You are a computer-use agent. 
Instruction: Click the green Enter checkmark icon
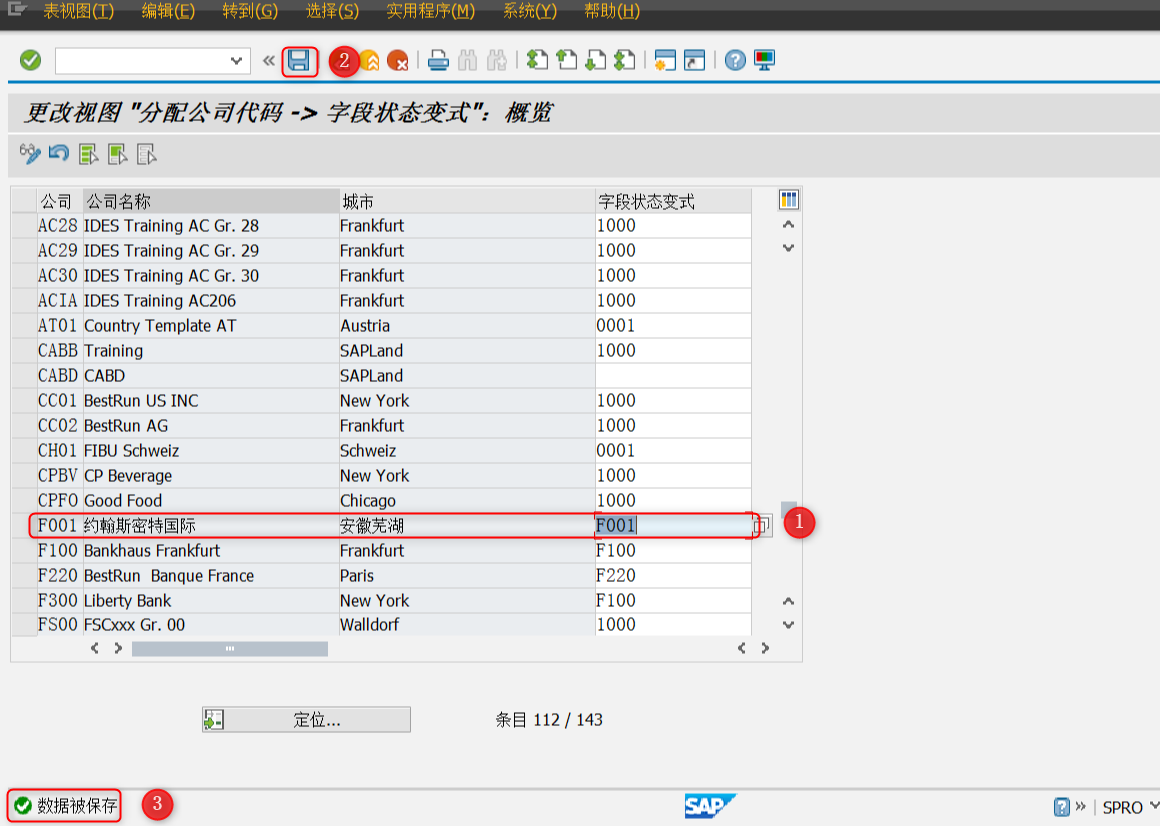pyautogui.click(x=30, y=60)
